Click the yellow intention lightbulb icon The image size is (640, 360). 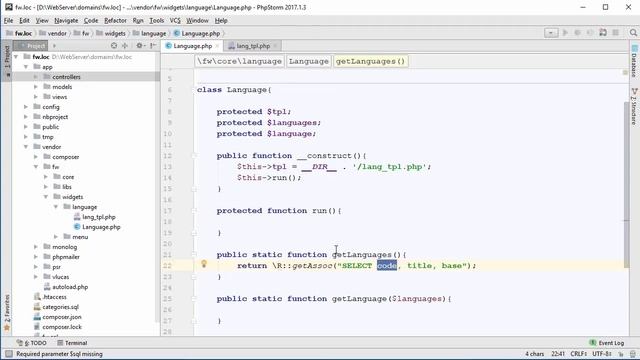[x=204, y=264]
